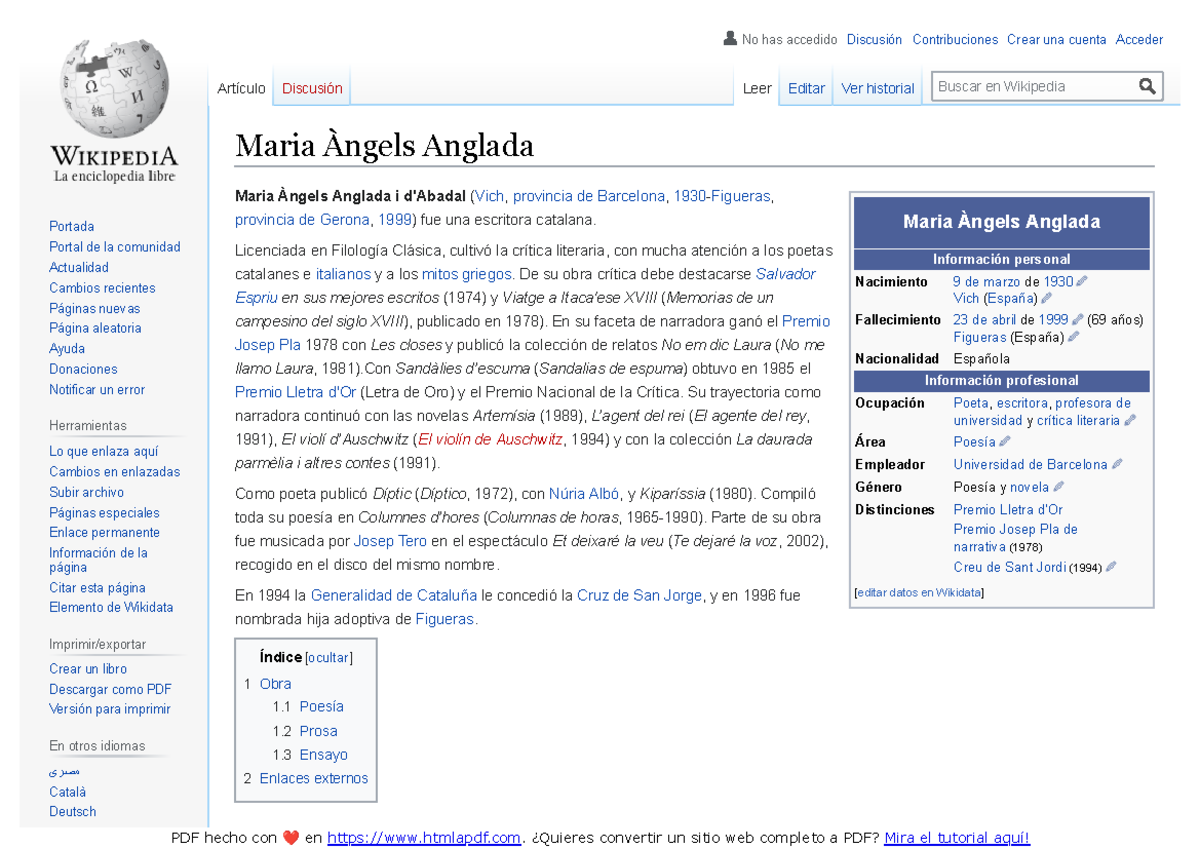
Task: Click Subir archivo in the sidebar
Action: tap(87, 493)
